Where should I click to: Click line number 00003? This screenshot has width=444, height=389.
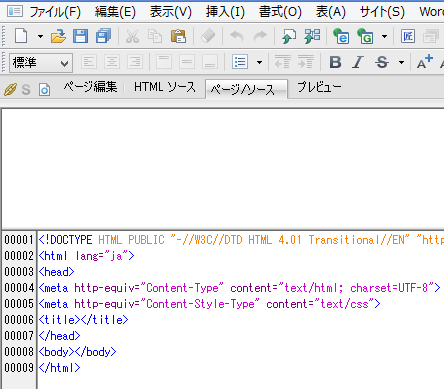(19, 272)
